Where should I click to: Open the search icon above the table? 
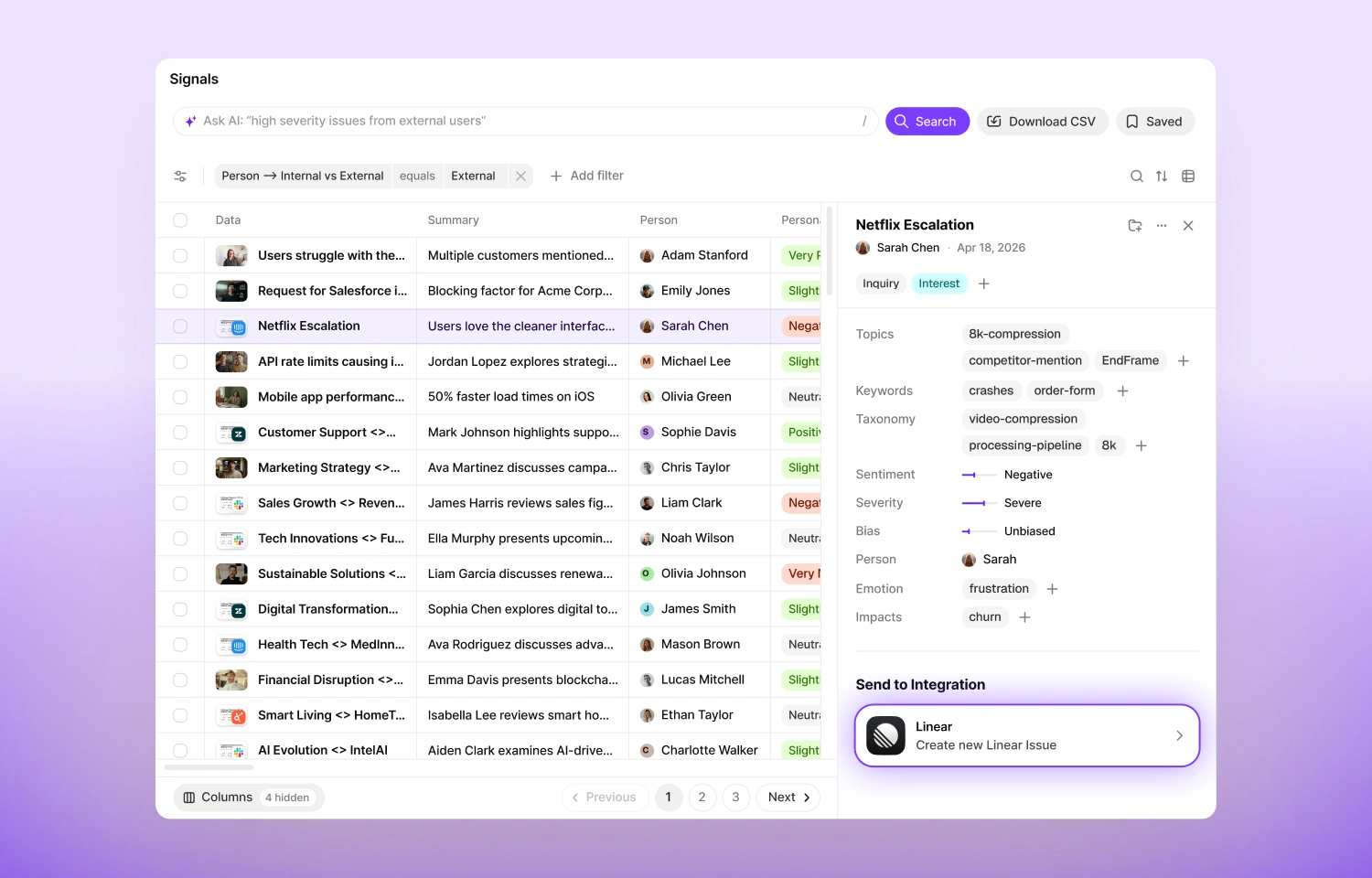[x=1136, y=176]
